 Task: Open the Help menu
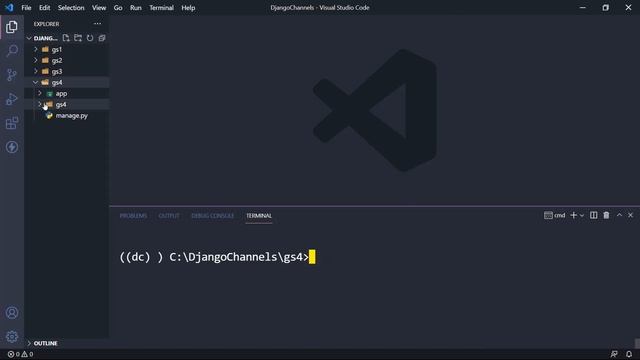188,8
